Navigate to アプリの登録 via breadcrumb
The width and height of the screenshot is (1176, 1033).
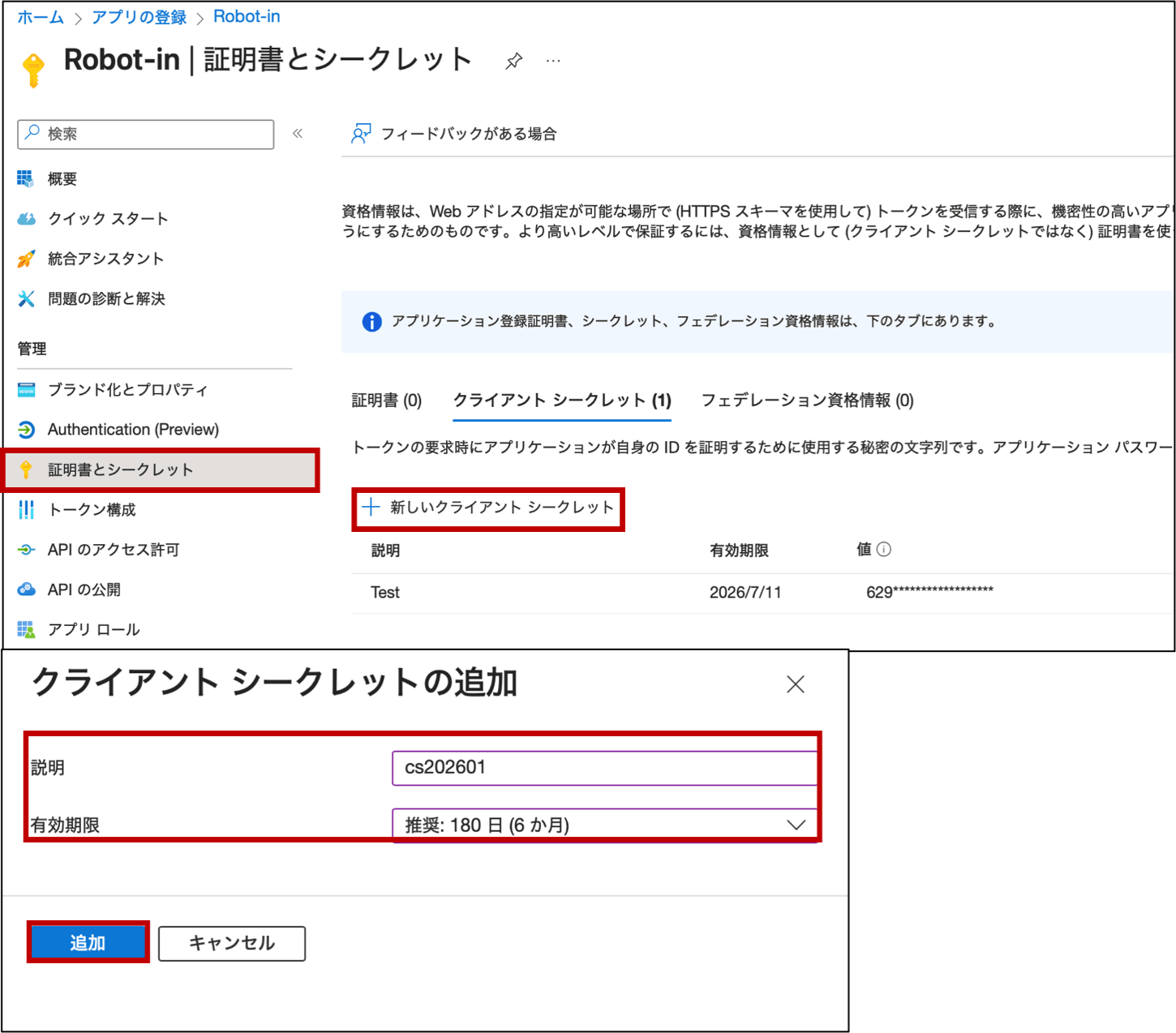(x=138, y=15)
